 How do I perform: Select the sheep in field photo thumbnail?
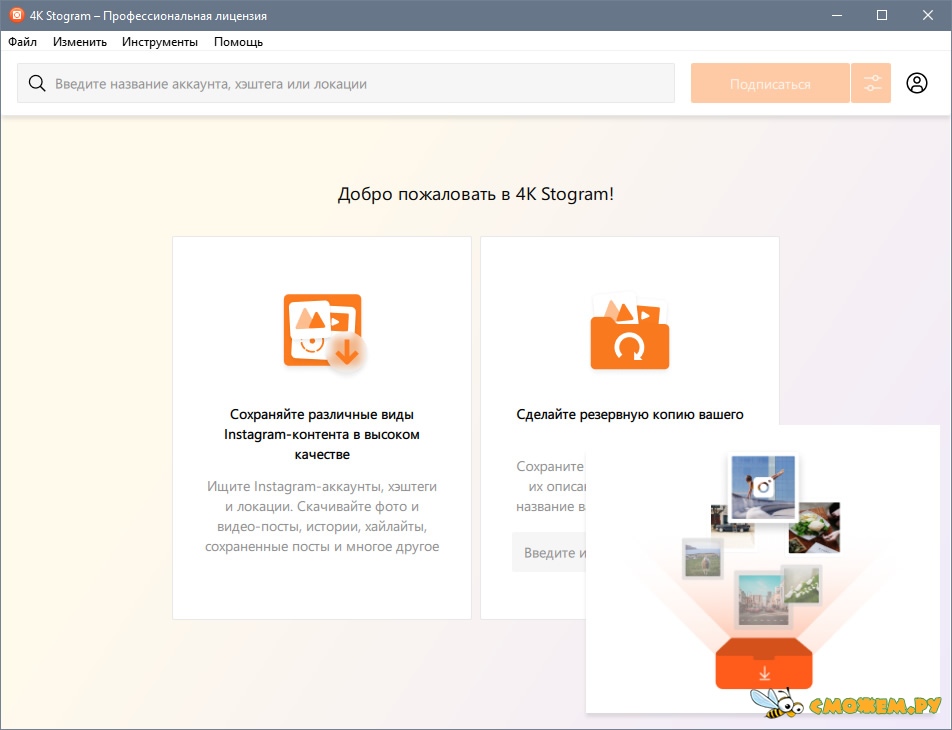tap(702, 559)
